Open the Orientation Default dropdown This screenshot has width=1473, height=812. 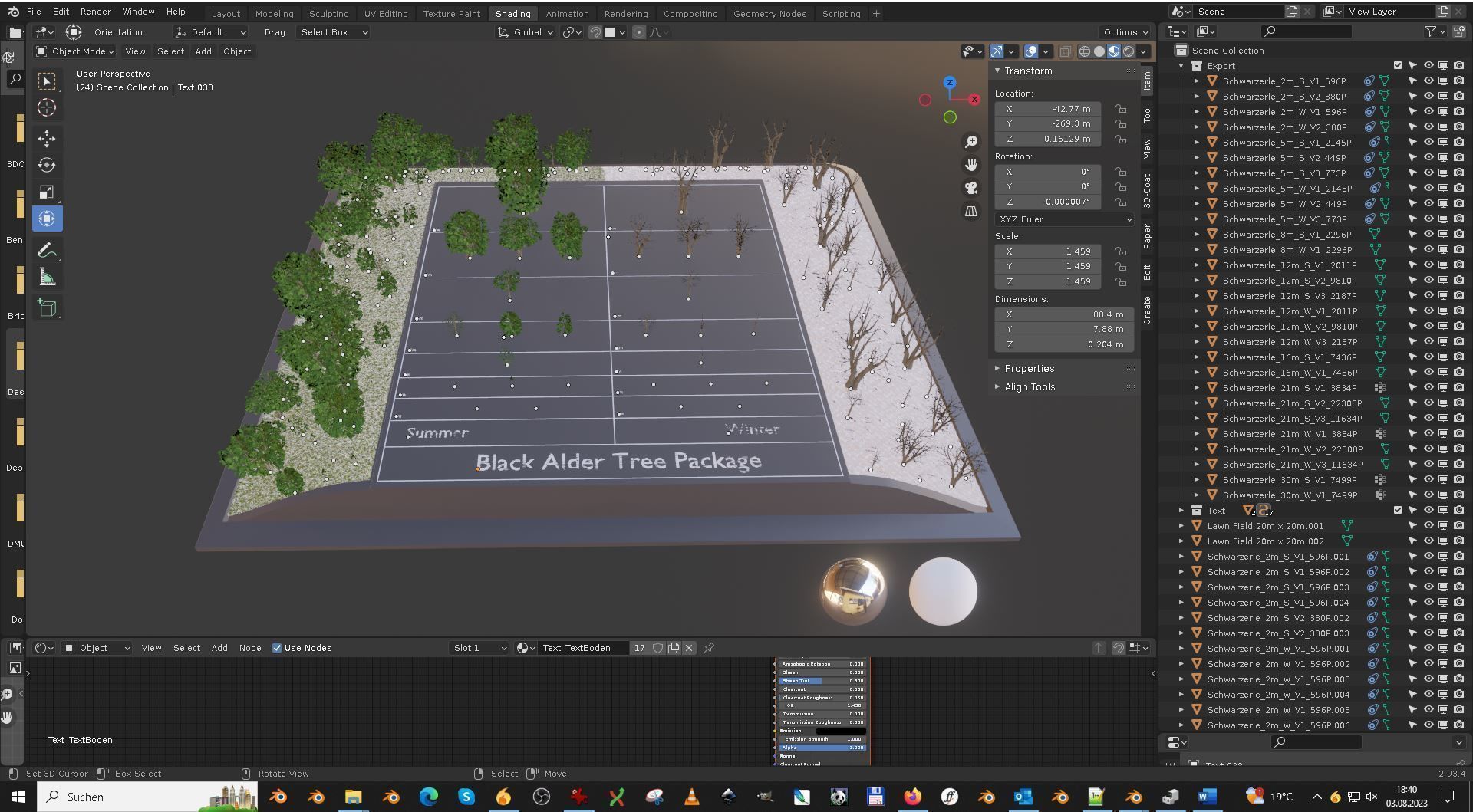(210, 32)
